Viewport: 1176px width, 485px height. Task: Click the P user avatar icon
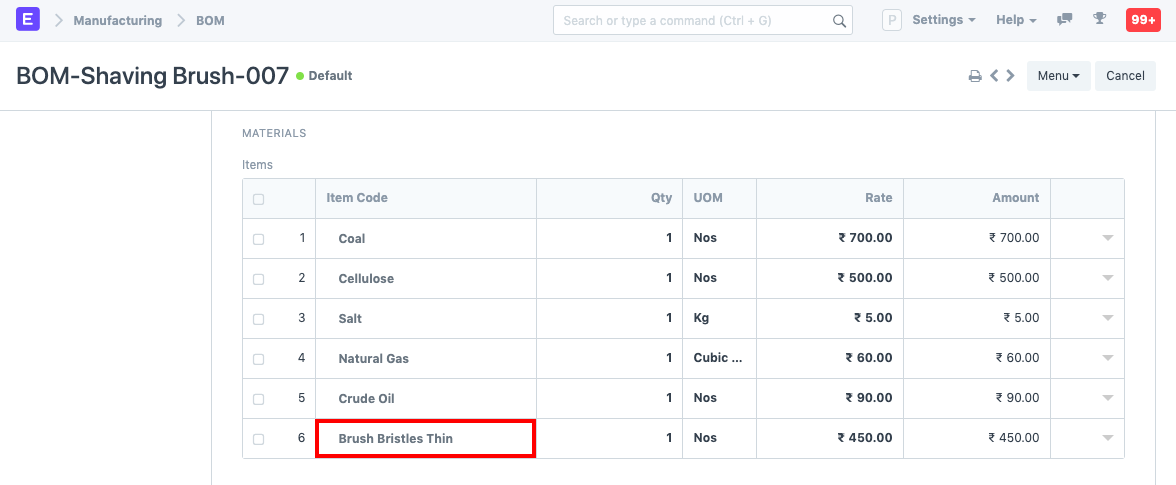point(891,20)
